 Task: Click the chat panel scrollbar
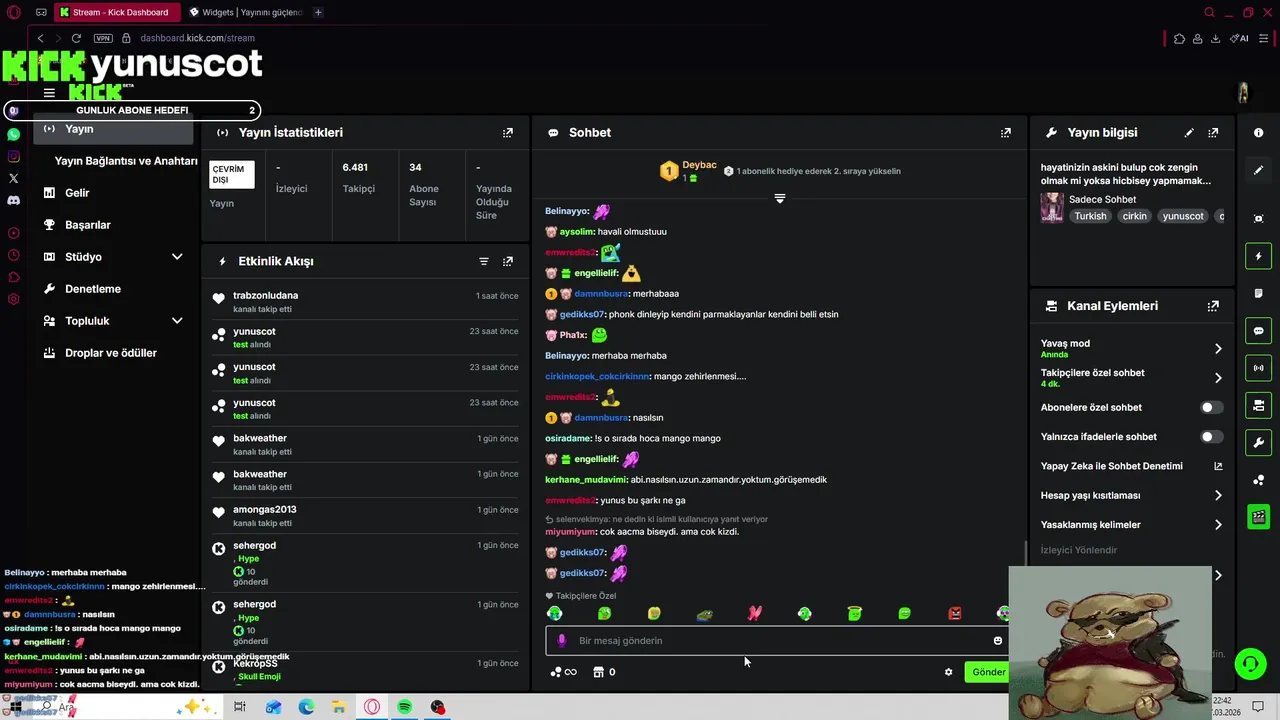[x=1026, y=552]
